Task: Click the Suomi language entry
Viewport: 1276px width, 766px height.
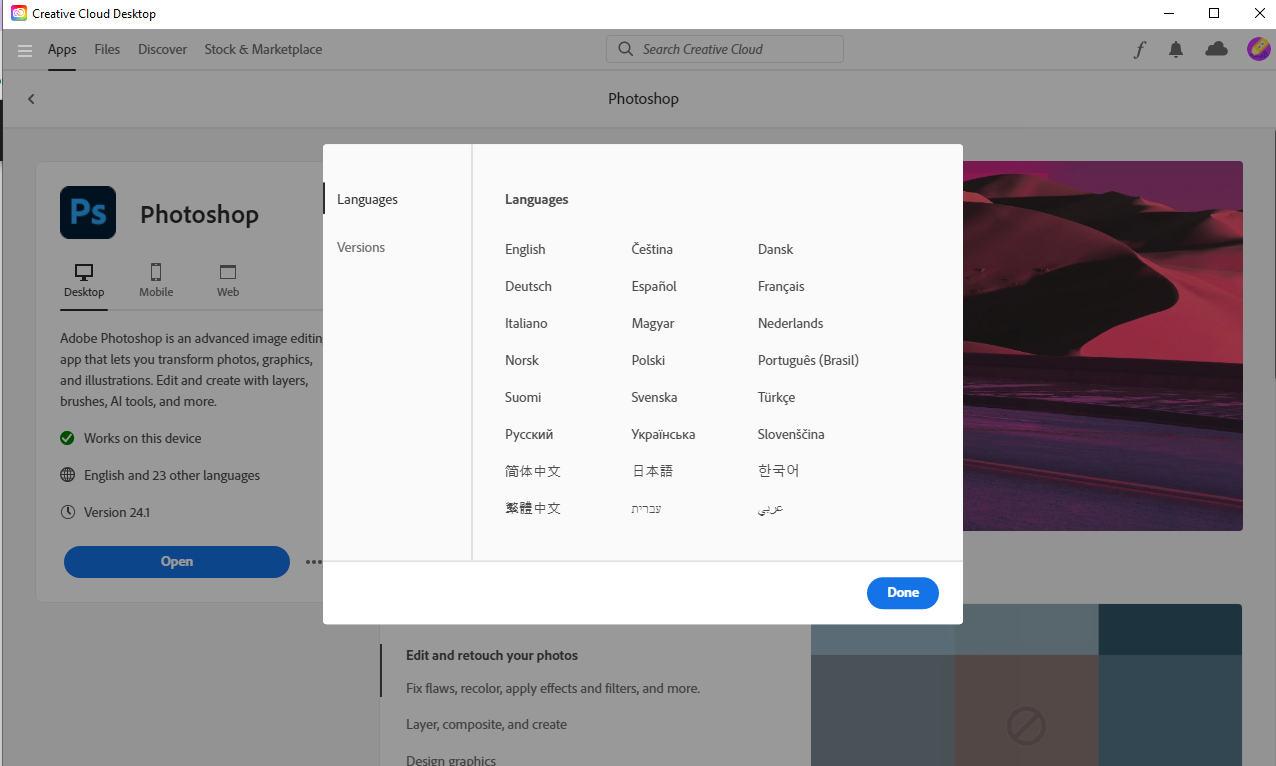Action: pyautogui.click(x=523, y=397)
